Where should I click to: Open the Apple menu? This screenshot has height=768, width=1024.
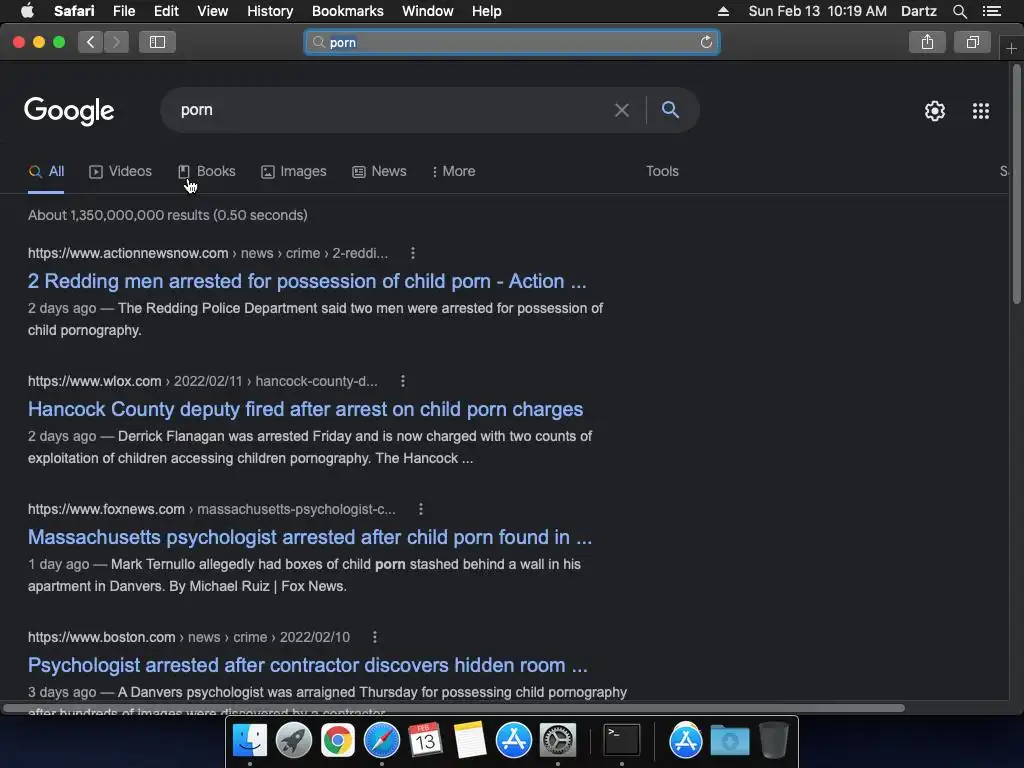(27, 11)
